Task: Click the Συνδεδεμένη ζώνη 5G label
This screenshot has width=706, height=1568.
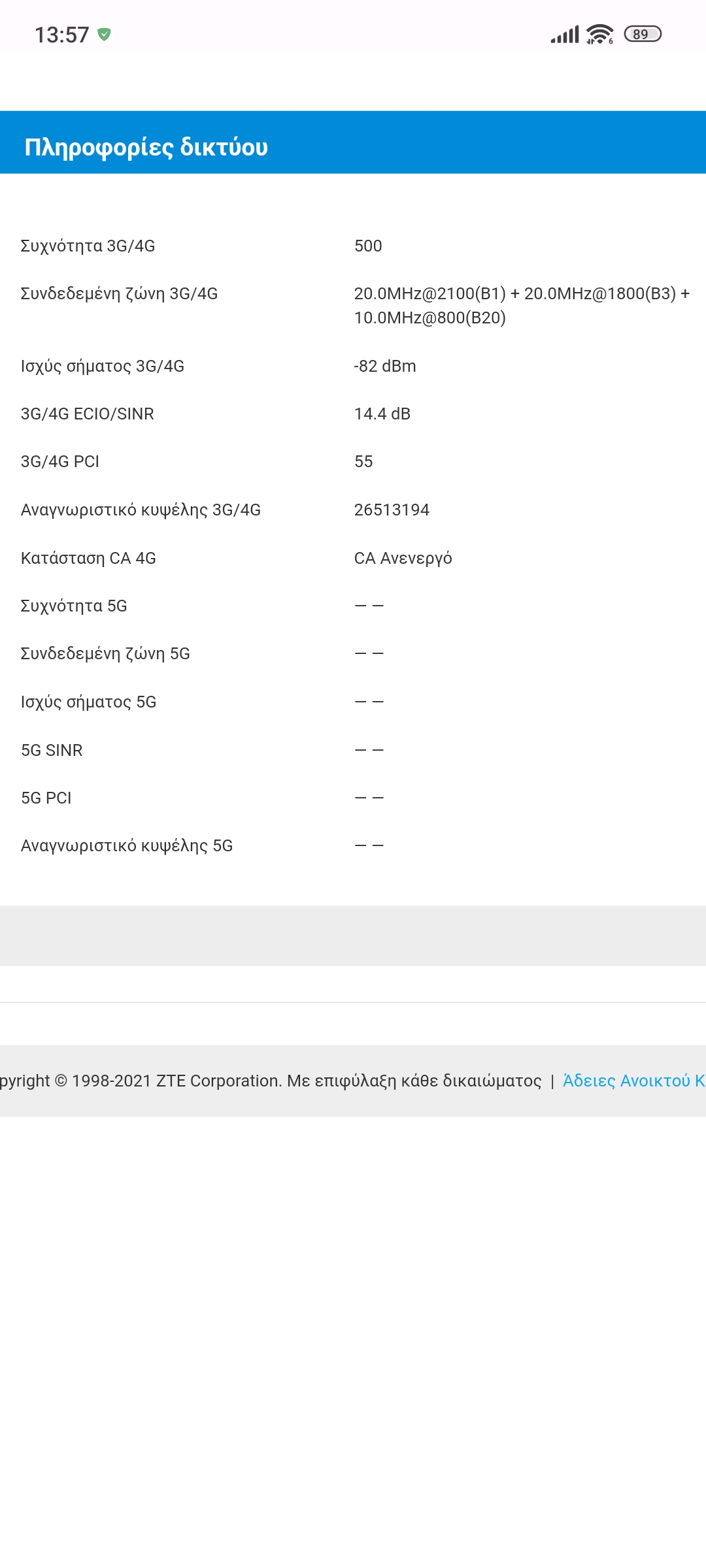Action: [x=105, y=654]
